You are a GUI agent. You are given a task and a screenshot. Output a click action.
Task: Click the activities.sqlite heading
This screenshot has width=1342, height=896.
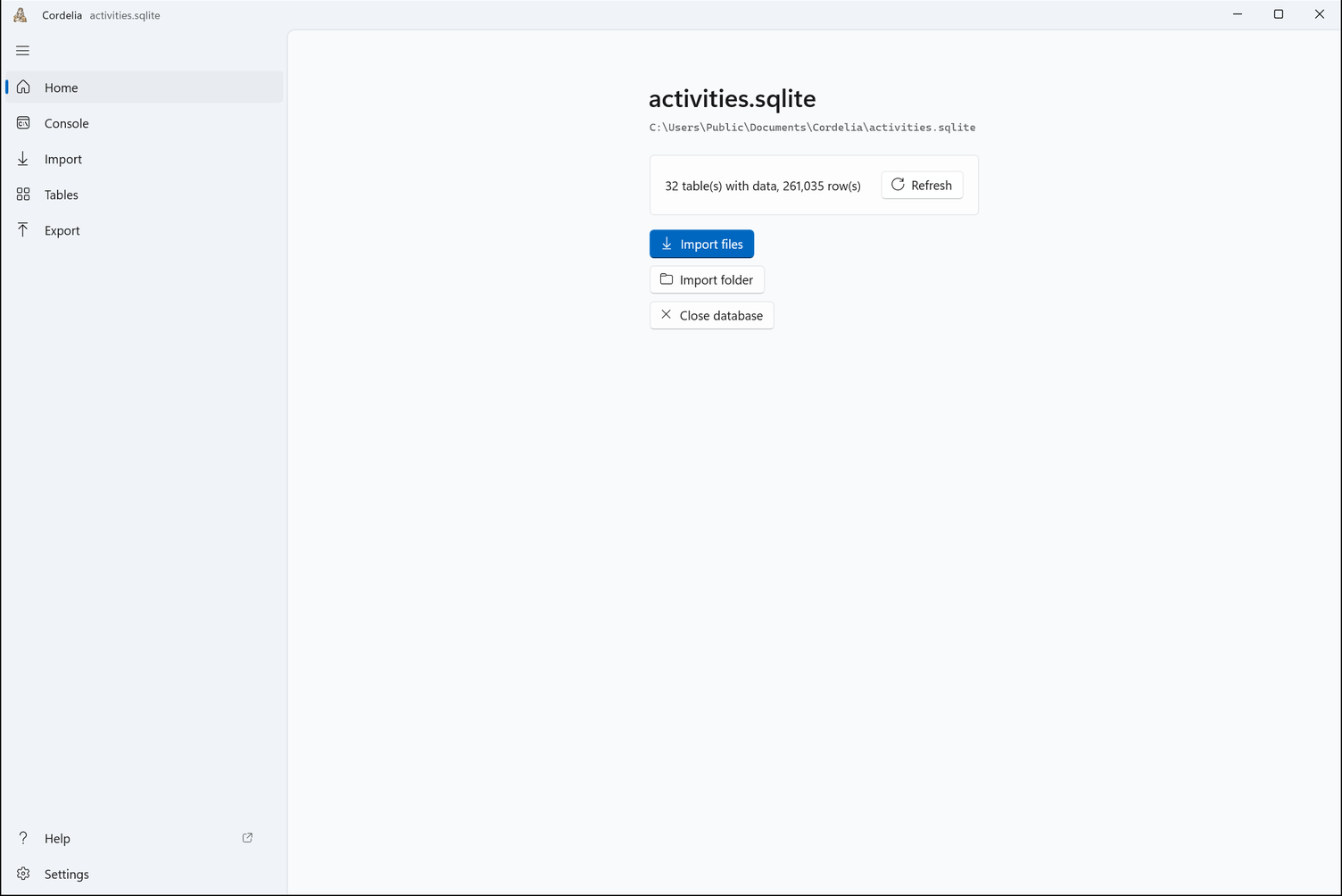click(x=733, y=98)
